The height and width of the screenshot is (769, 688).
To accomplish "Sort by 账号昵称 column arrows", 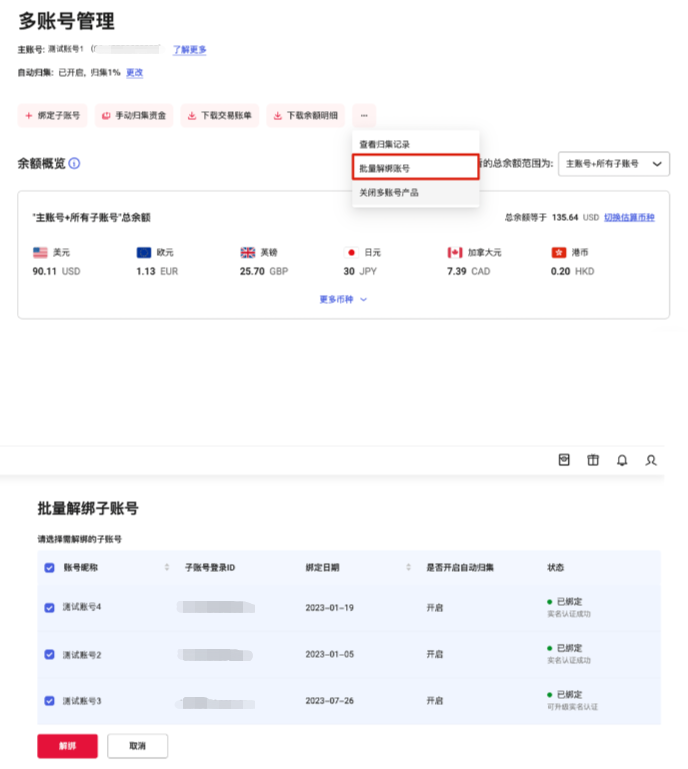I will [167, 567].
